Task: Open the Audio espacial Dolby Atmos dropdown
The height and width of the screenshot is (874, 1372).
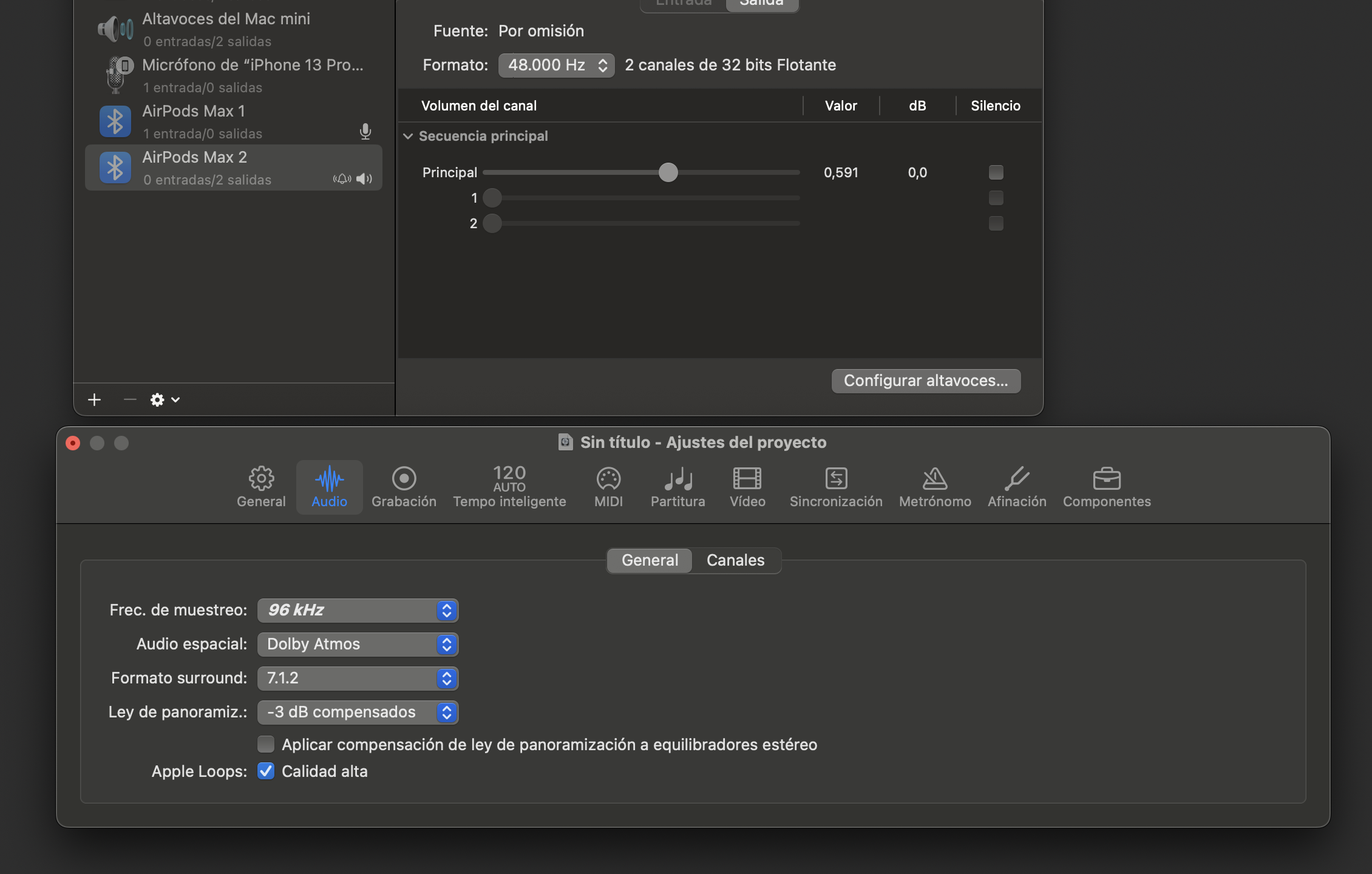Action: click(x=358, y=644)
